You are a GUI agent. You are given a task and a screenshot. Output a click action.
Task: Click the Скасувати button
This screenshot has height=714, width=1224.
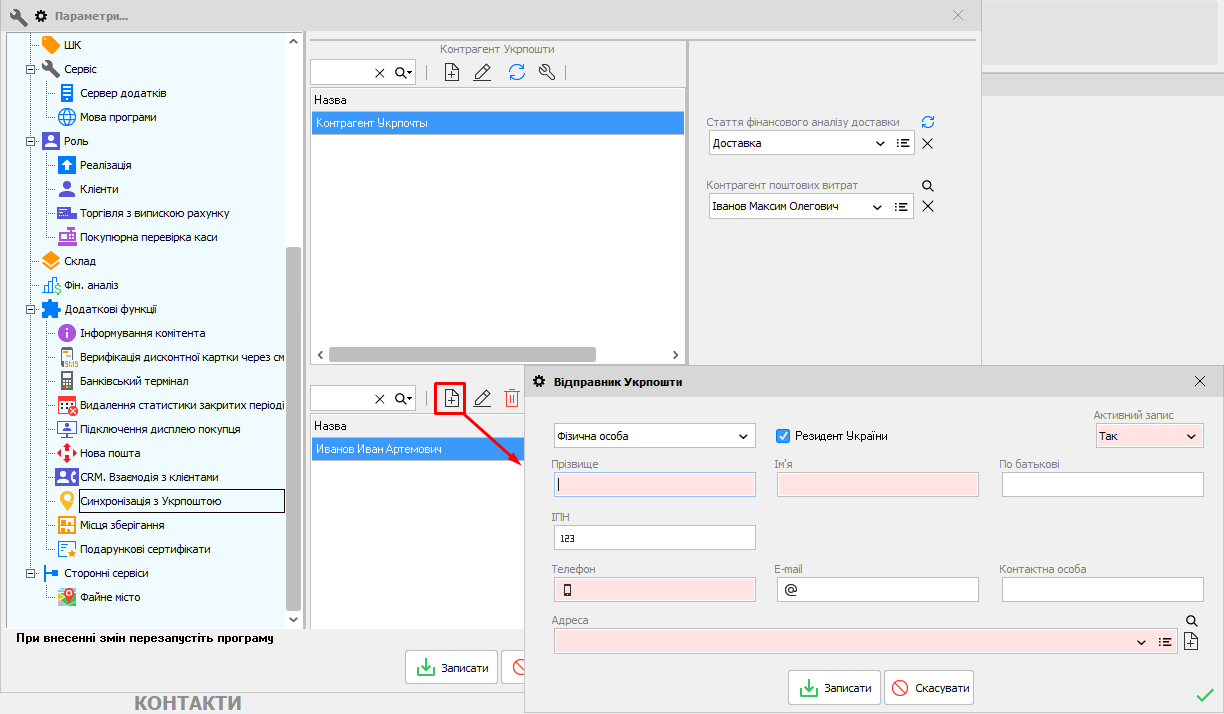tap(928, 688)
